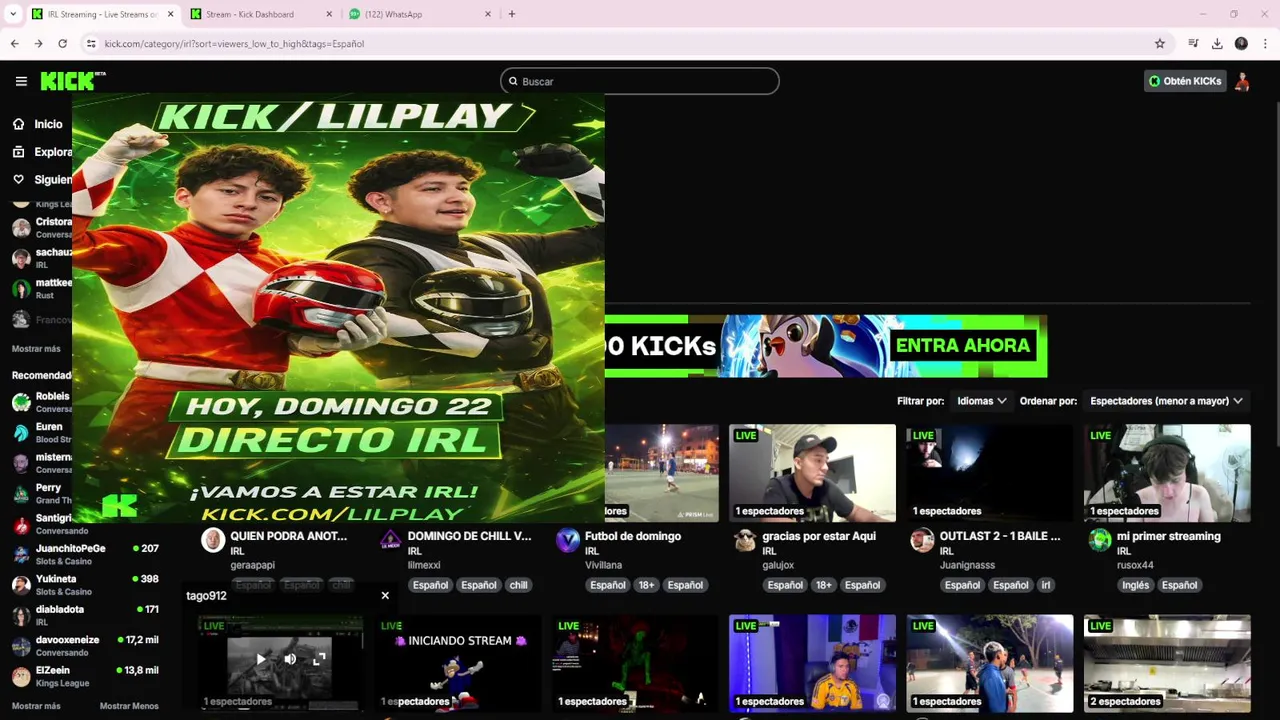1280x720 pixels.
Task: Open the OUTLAST 2 stream thumbnail
Action: tap(989, 473)
